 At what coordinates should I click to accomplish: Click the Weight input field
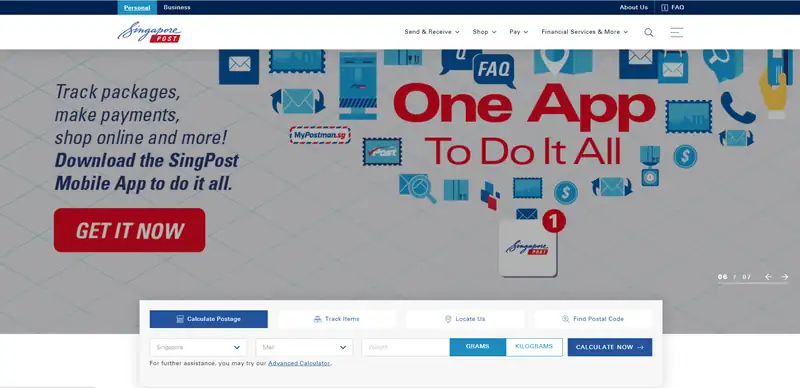coord(406,347)
